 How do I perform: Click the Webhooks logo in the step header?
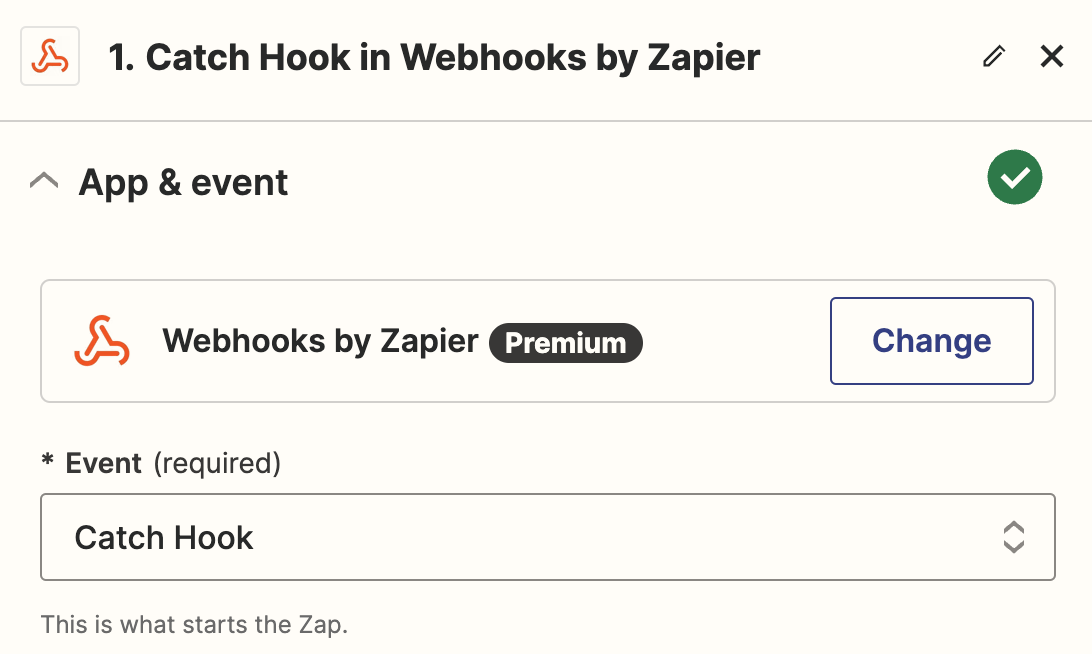[x=50, y=56]
